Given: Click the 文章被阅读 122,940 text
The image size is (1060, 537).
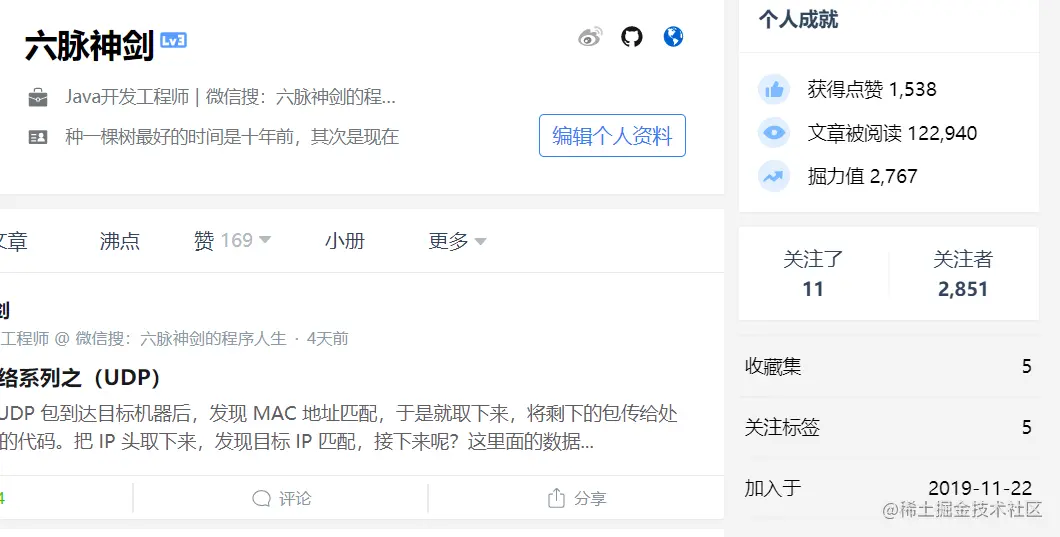Looking at the screenshot, I should (x=892, y=133).
